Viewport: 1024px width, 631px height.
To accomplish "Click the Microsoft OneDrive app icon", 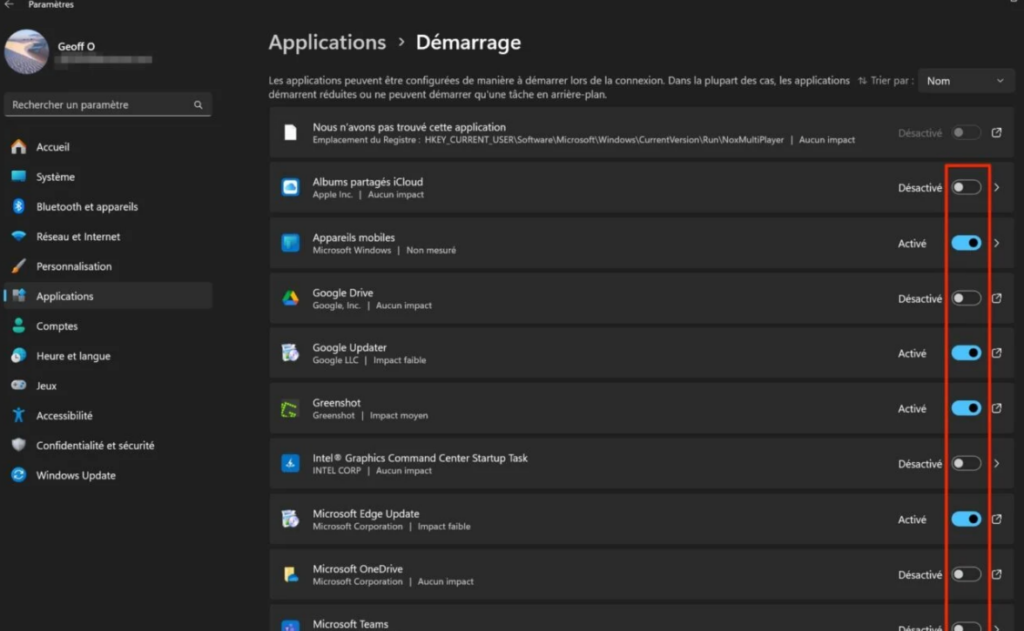I will coord(290,574).
